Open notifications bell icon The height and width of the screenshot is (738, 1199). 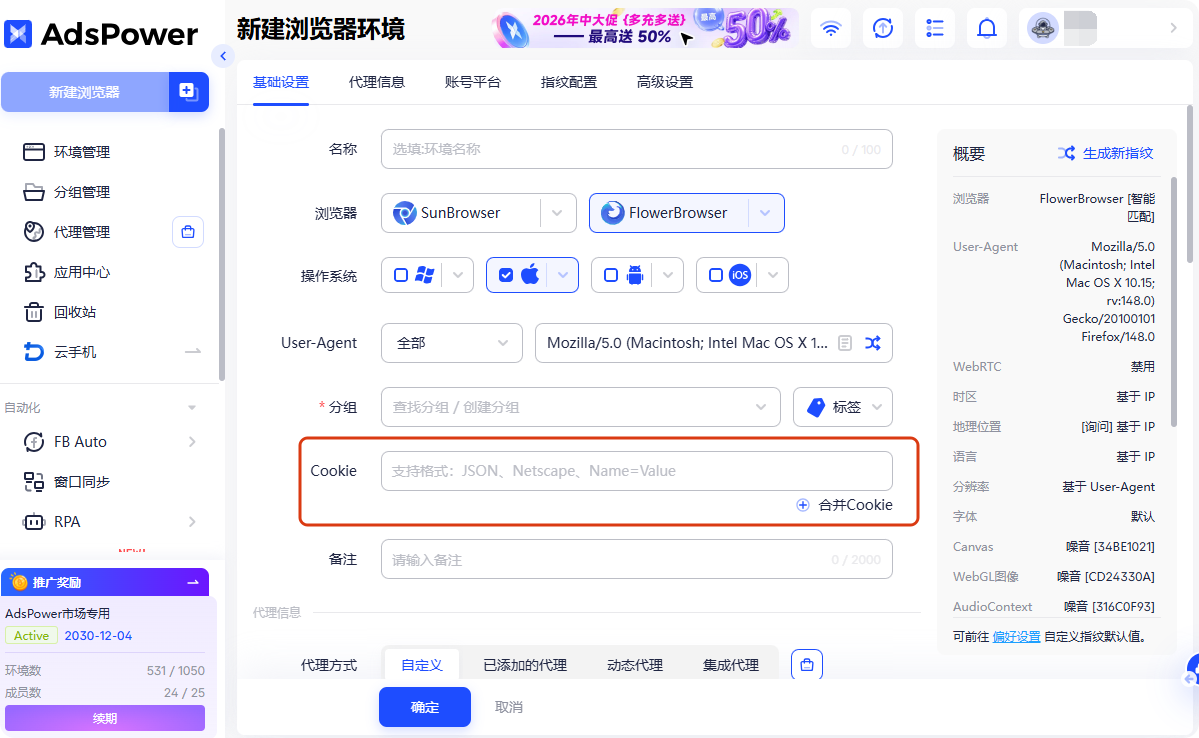click(987, 28)
